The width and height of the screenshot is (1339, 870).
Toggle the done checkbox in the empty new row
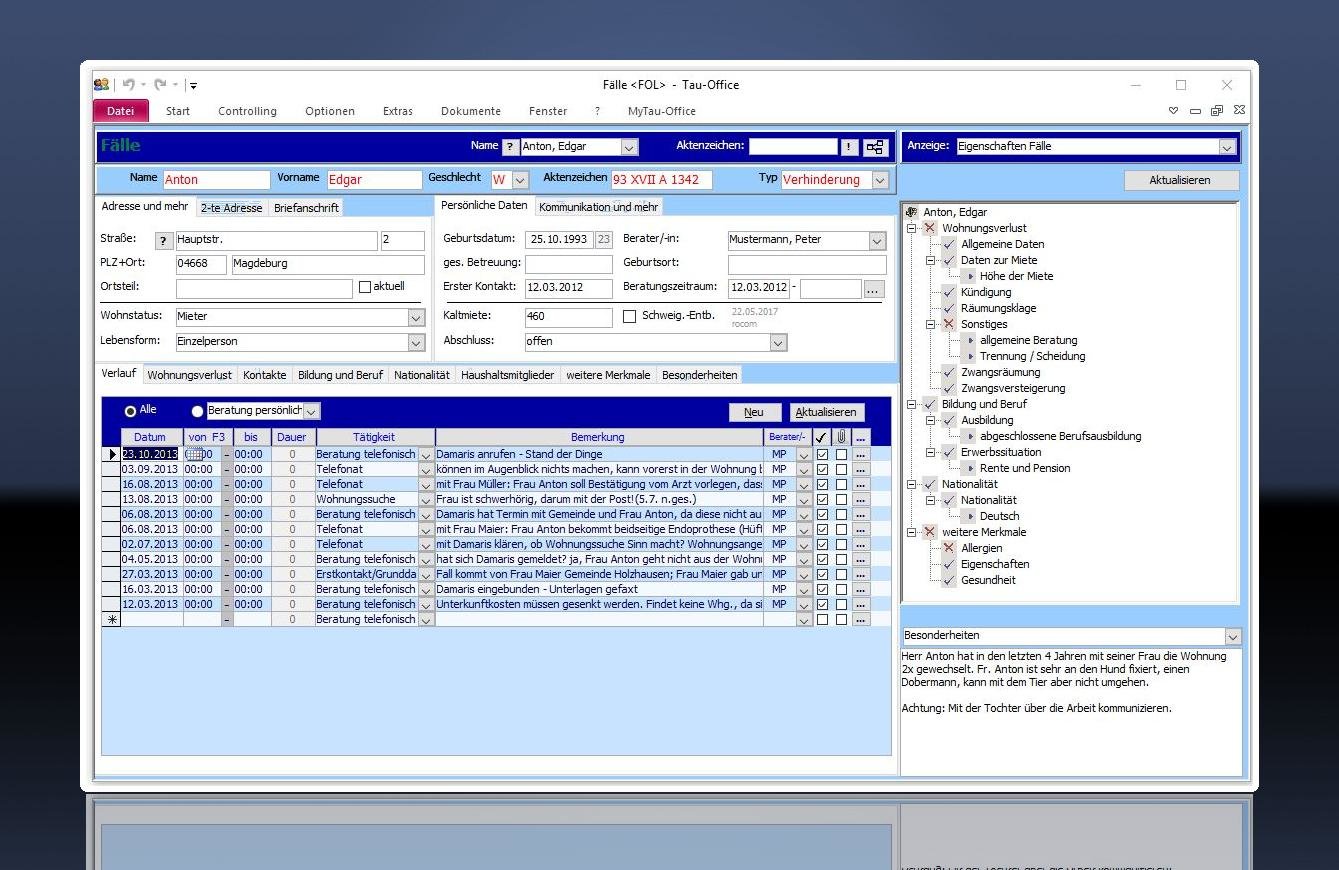click(x=822, y=620)
